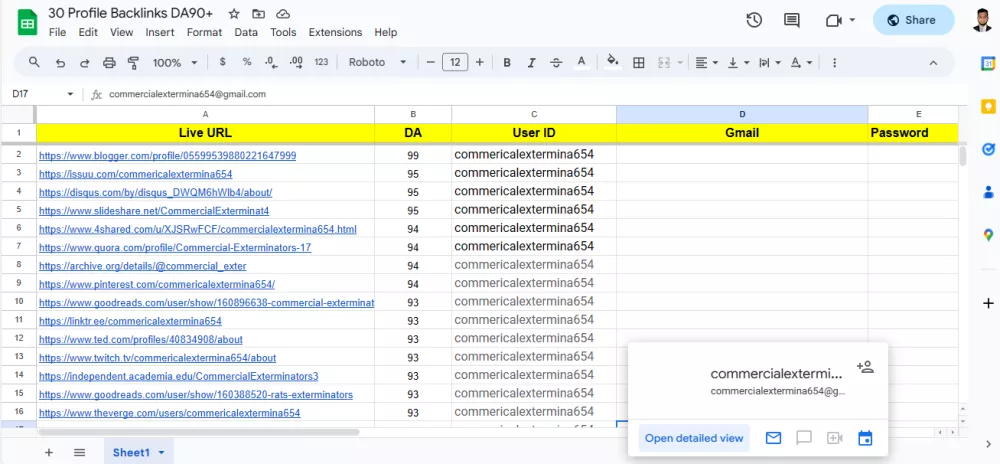This screenshot has height=464, width=1000.
Task: Decrease decimal places
Action: tap(271, 62)
